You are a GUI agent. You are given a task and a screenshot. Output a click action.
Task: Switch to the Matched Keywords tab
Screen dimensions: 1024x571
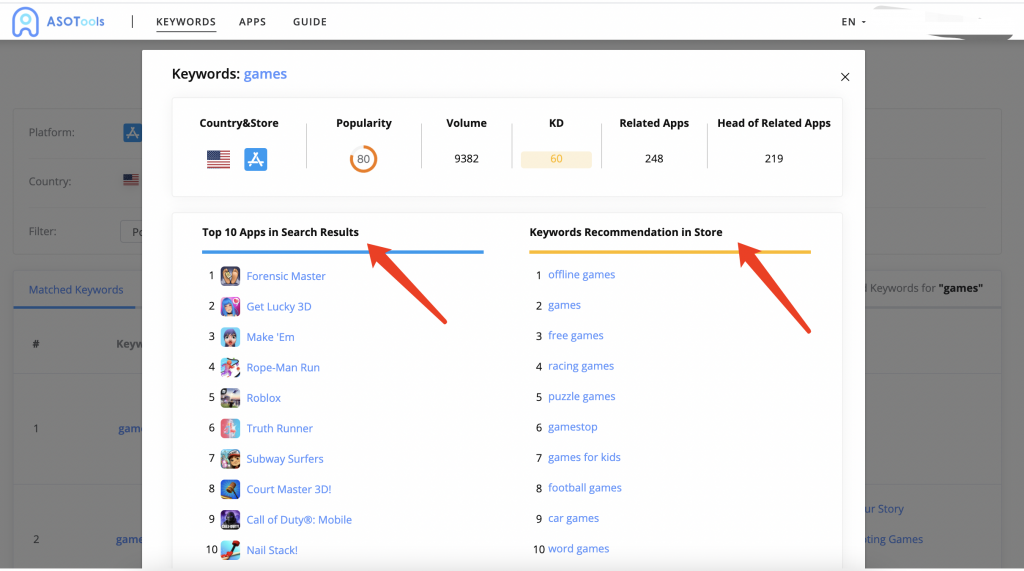[x=76, y=290]
